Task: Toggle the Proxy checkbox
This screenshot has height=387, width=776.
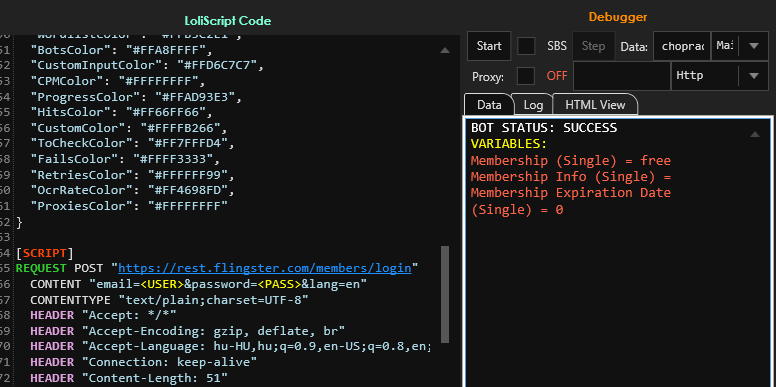Action: click(x=526, y=76)
